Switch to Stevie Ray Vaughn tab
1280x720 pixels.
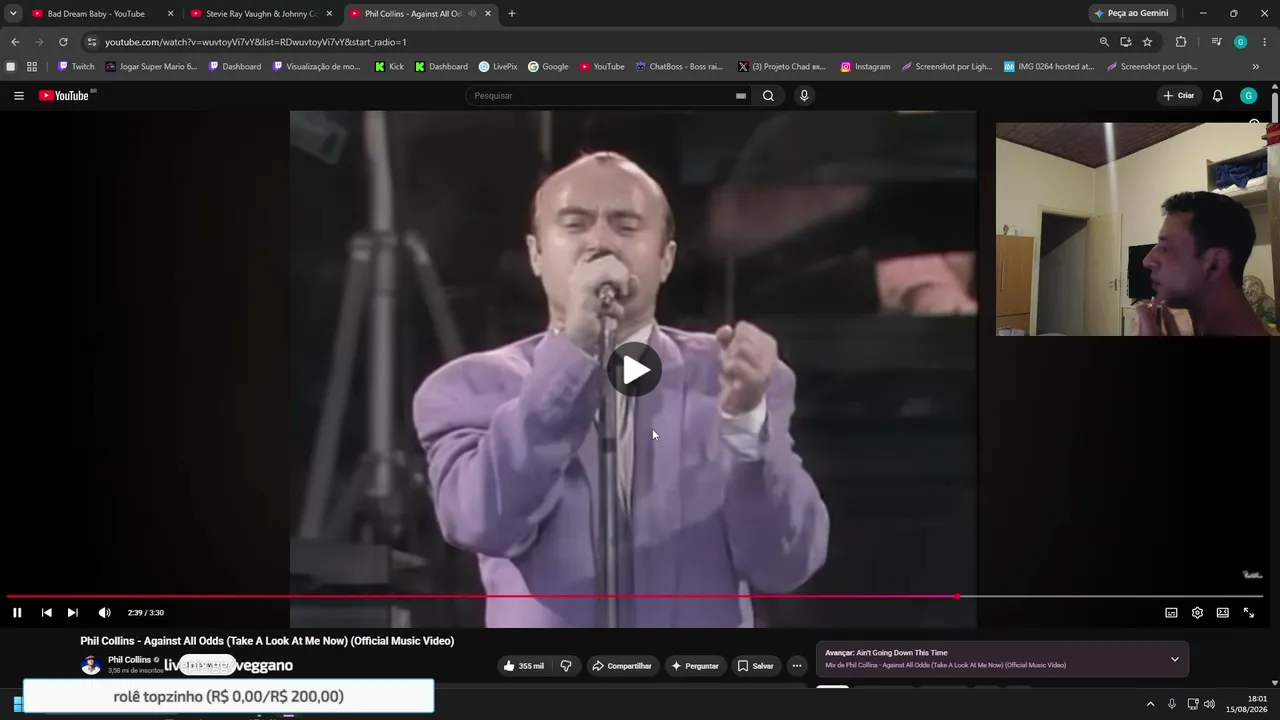[262, 14]
